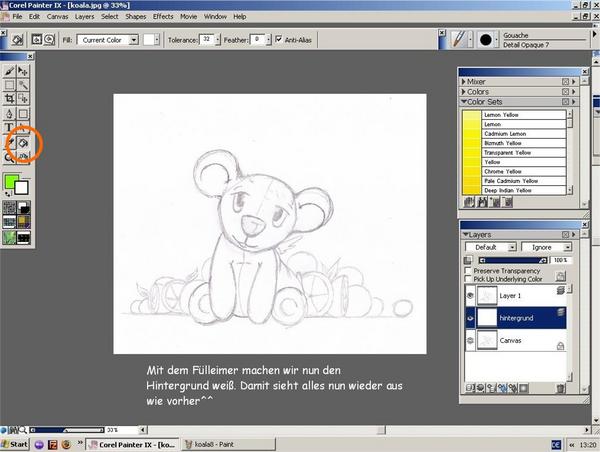Select the Canvas layer row

[x=515, y=340]
